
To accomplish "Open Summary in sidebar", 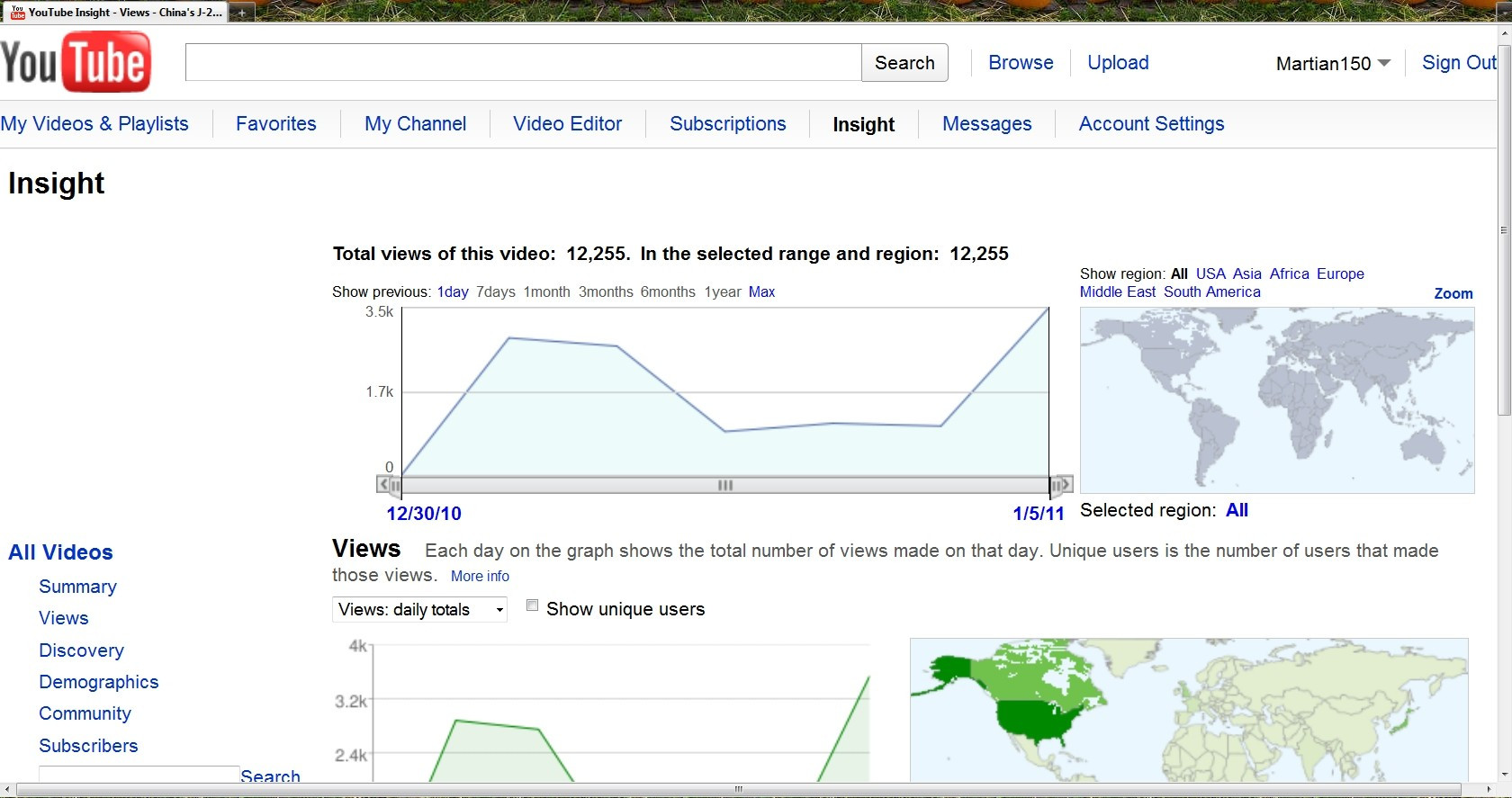I will pyautogui.click(x=77, y=587).
